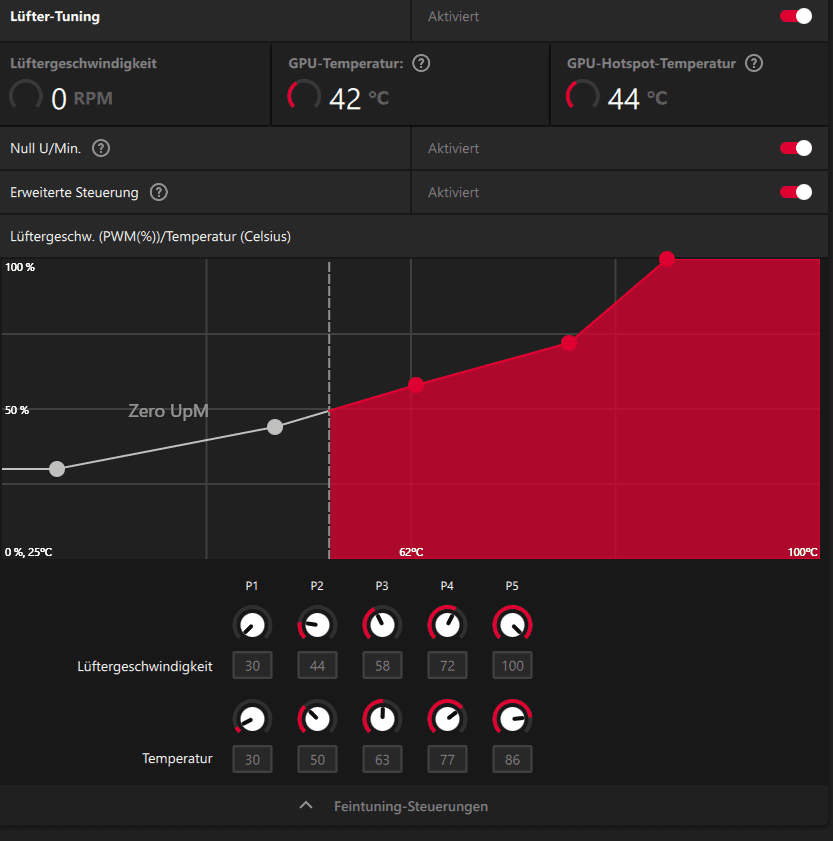
Task: Click the 0 %, 25°C origin label
Action: (28, 552)
